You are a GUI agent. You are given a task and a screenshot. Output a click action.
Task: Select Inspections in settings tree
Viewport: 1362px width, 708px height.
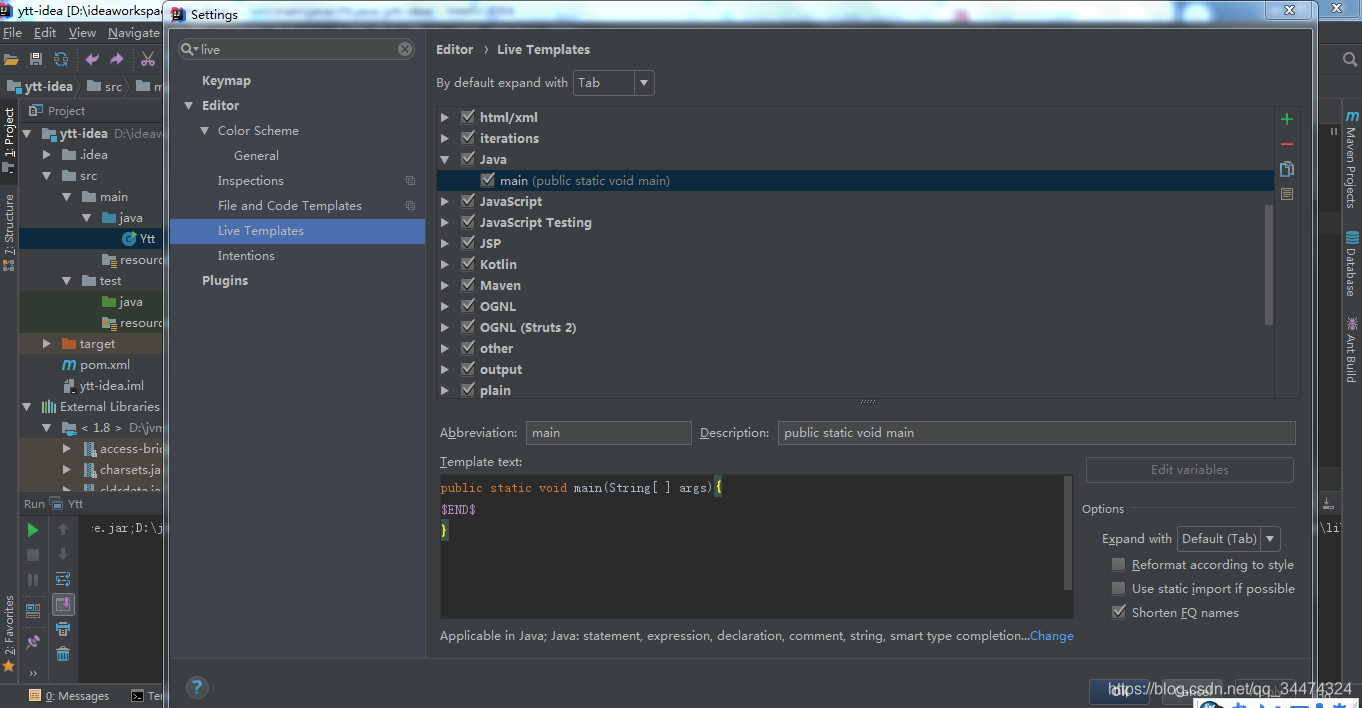click(251, 181)
